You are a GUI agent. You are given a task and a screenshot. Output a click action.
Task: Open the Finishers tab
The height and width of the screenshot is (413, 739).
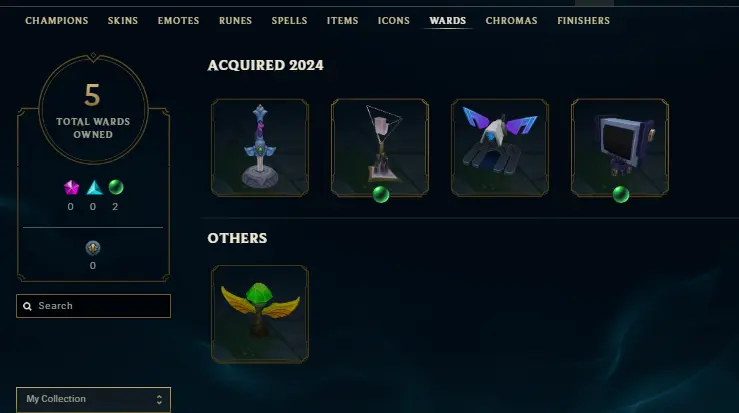pos(583,21)
